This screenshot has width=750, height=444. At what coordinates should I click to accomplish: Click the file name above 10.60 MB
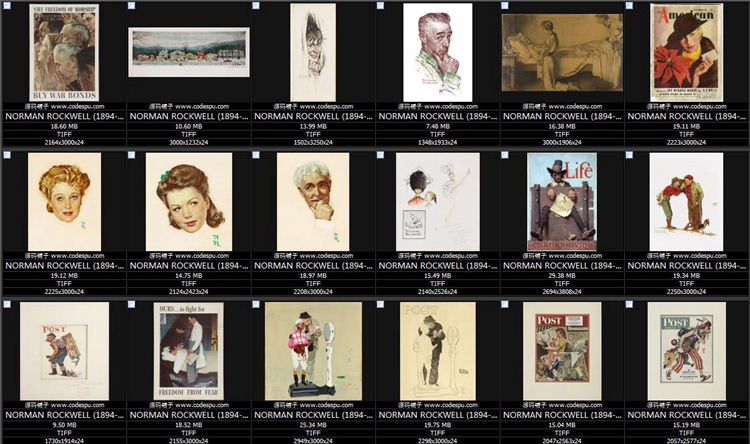189,116
